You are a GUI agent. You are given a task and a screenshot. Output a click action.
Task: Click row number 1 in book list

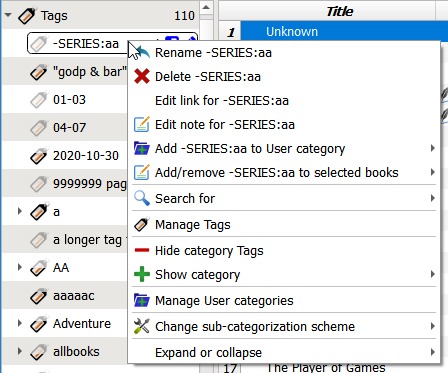tap(231, 32)
